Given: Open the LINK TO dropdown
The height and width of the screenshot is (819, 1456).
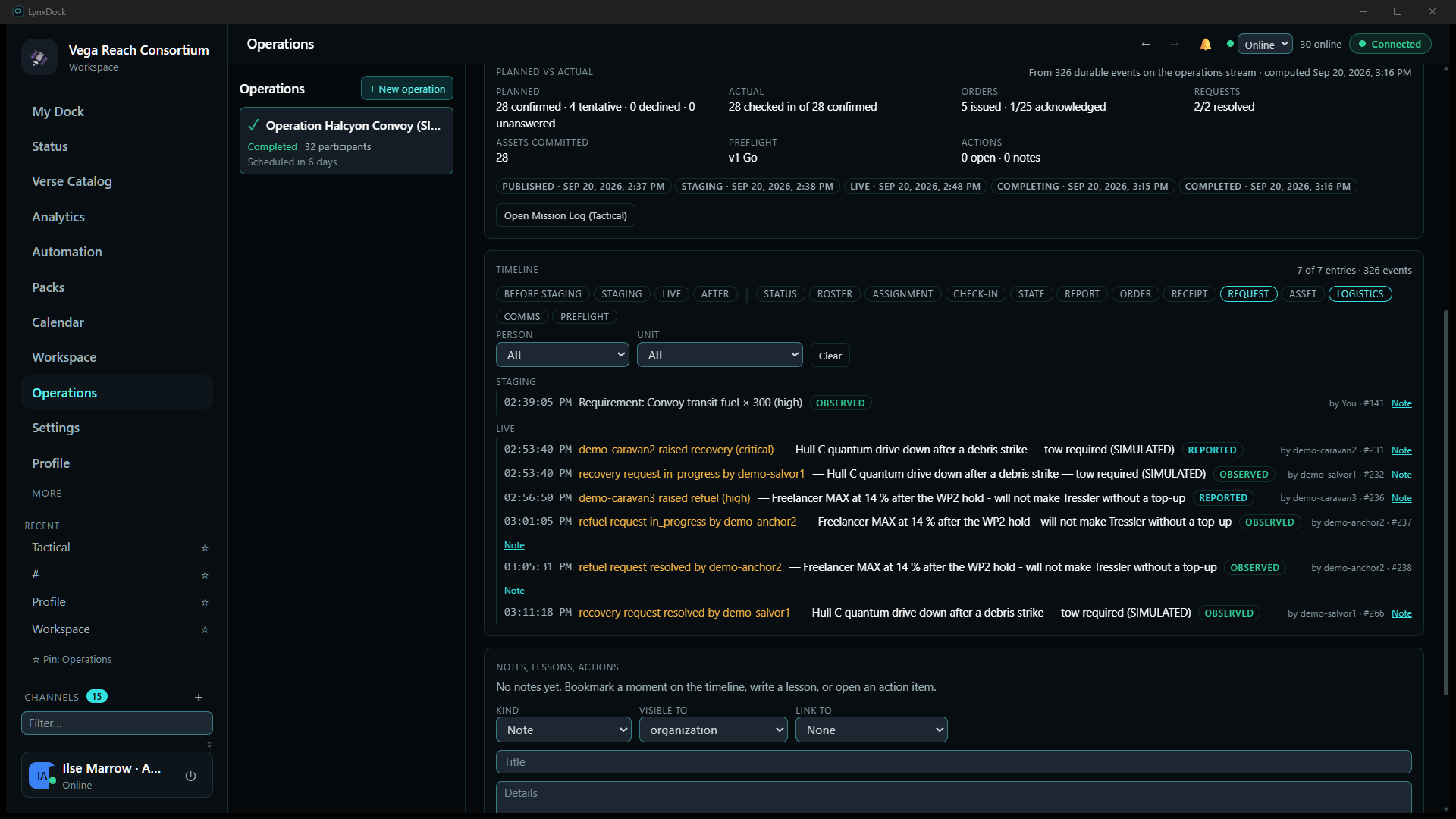Looking at the screenshot, I should [871, 730].
